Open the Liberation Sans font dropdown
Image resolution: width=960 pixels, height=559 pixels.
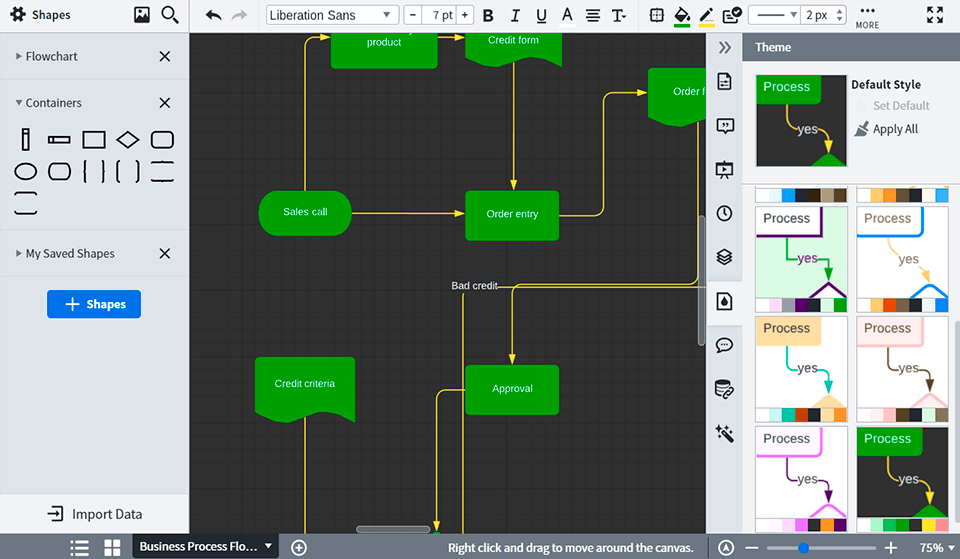(332, 15)
